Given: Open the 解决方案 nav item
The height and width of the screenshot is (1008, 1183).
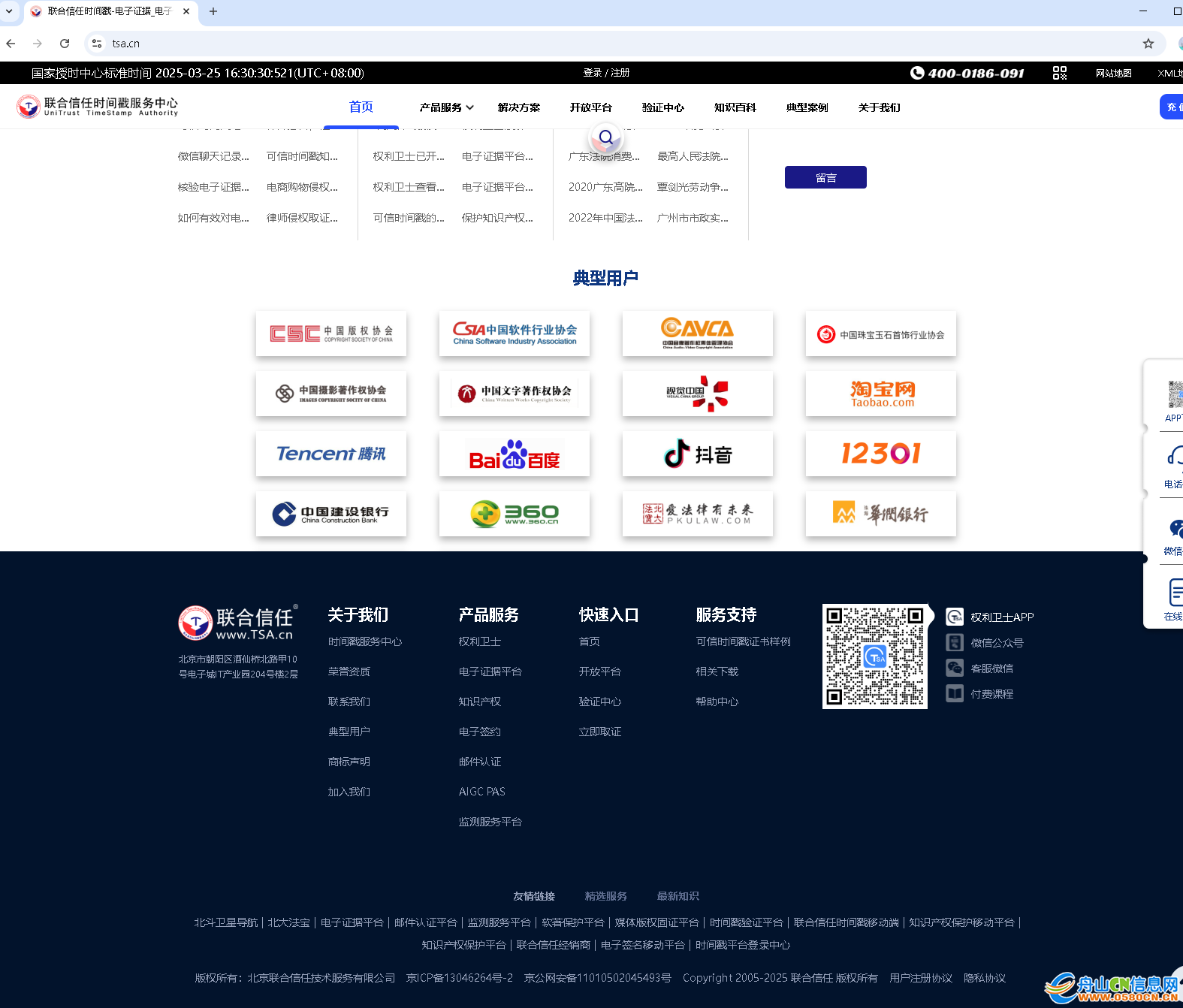Looking at the screenshot, I should point(519,107).
